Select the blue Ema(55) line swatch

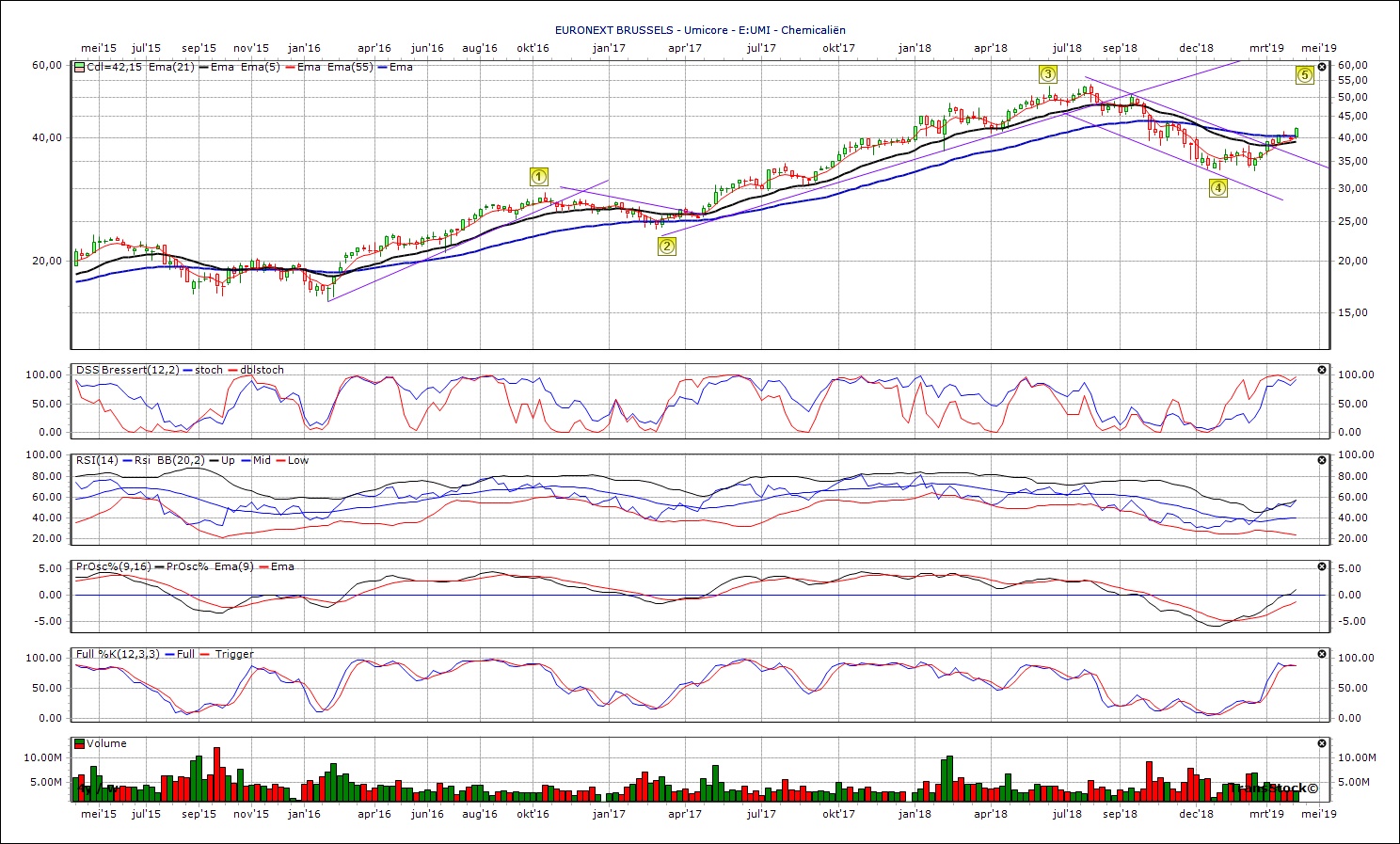pos(382,67)
